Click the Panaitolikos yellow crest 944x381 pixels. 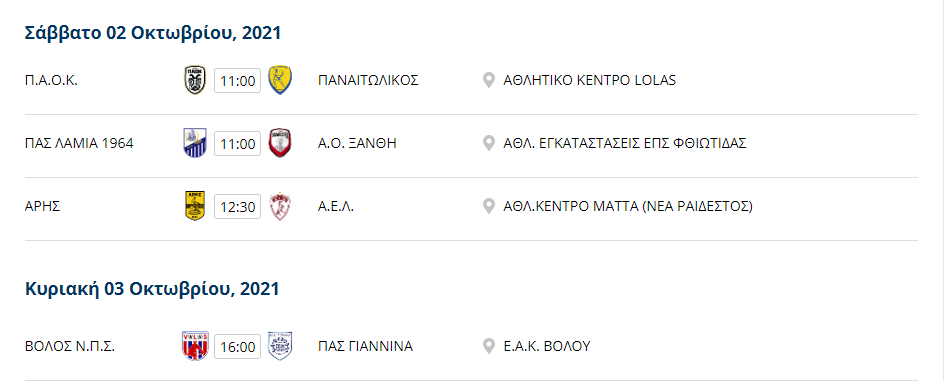click(280, 80)
